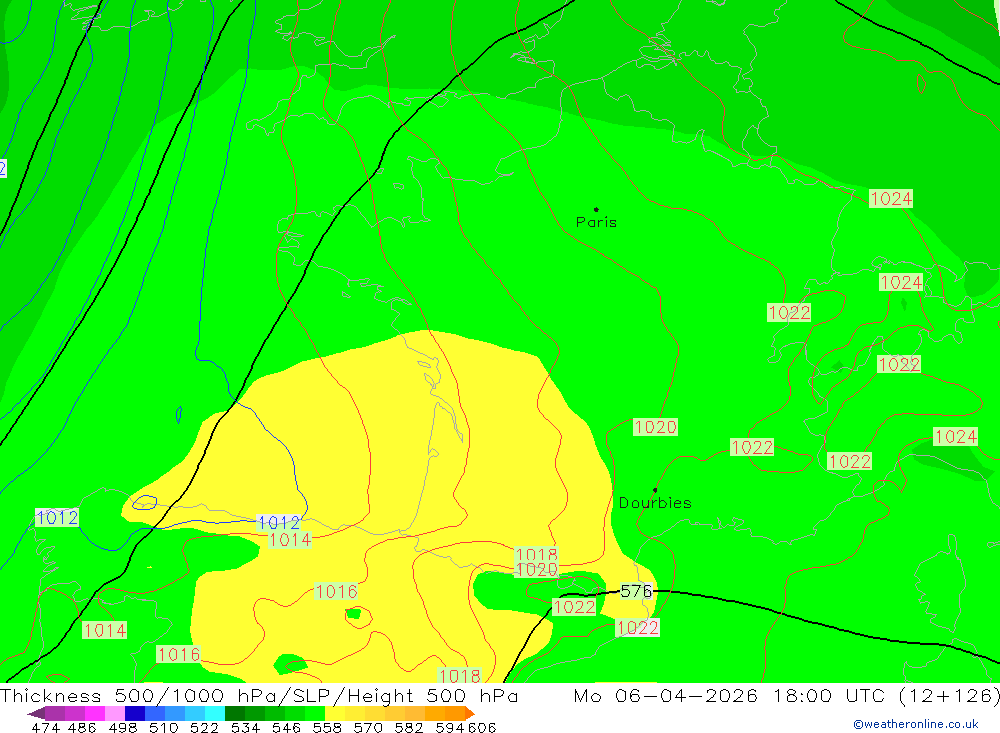Click the 522 legend value
1000x733 pixels.
[x=204, y=728]
